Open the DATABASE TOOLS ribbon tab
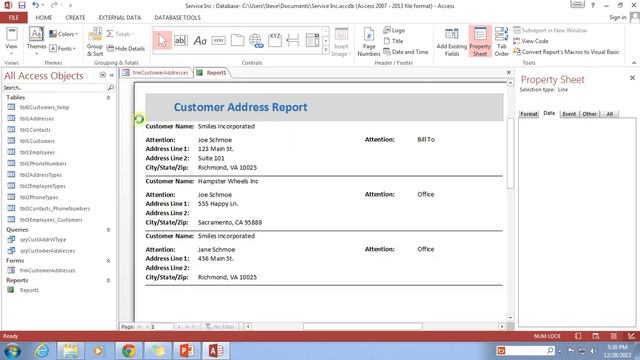The height and width of the screenshot is (360, 640). 177,18
